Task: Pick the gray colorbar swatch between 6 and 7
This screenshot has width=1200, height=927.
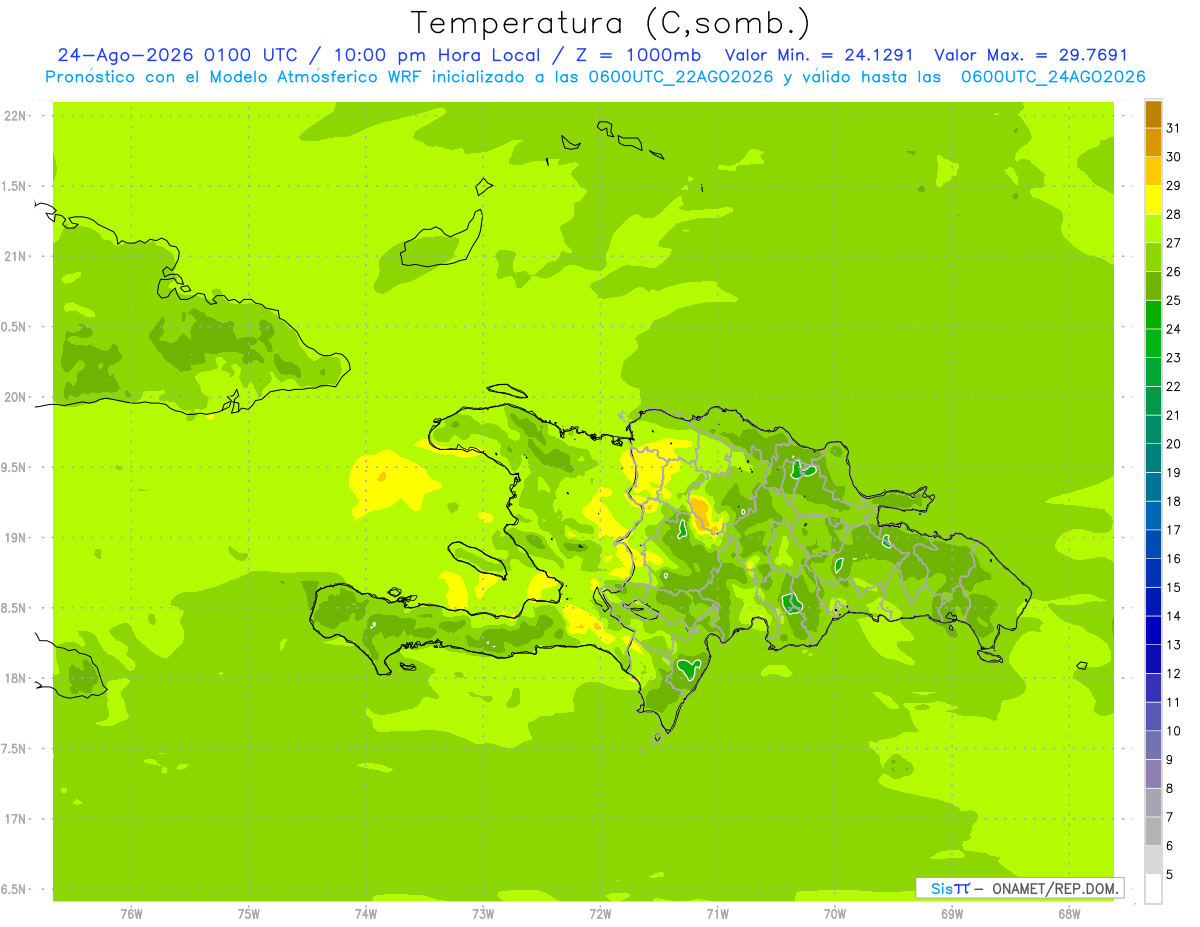Action: click(1153, 831)
